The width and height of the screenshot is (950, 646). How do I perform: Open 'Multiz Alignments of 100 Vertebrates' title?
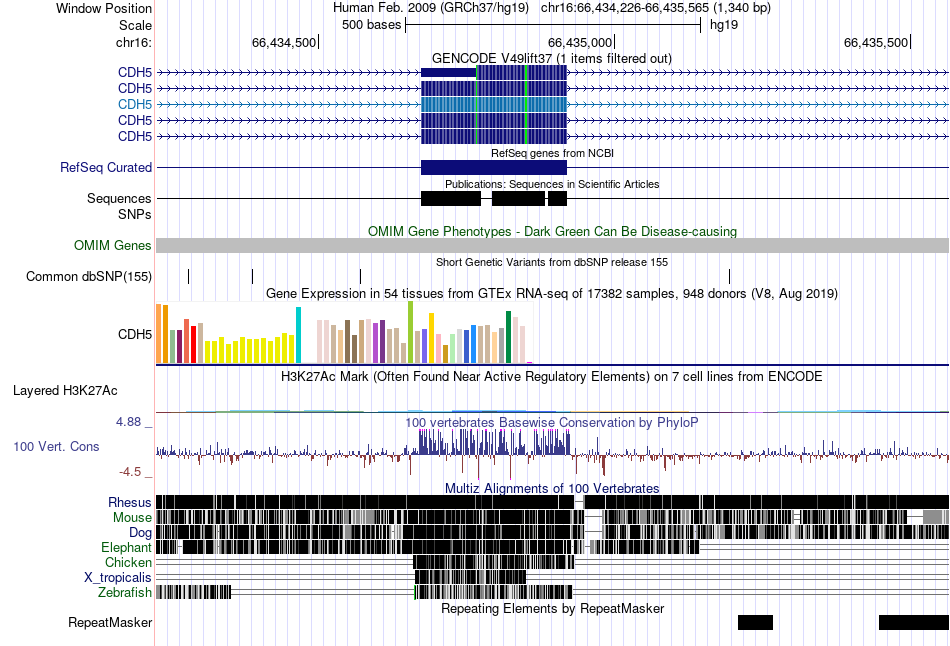pyautogui.click(x=552, y=488)
